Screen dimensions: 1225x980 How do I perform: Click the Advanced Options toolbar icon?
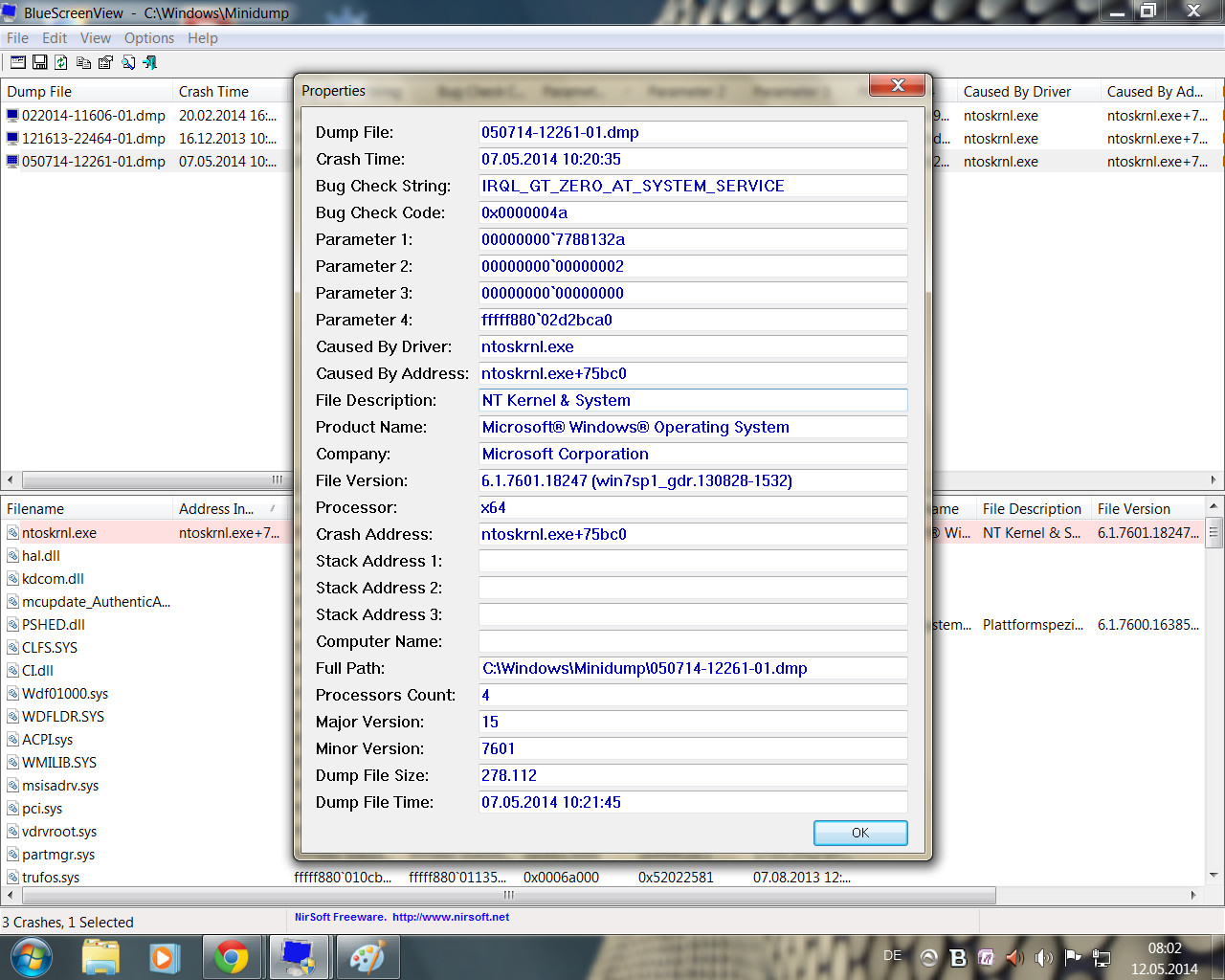tap(18, 62)
